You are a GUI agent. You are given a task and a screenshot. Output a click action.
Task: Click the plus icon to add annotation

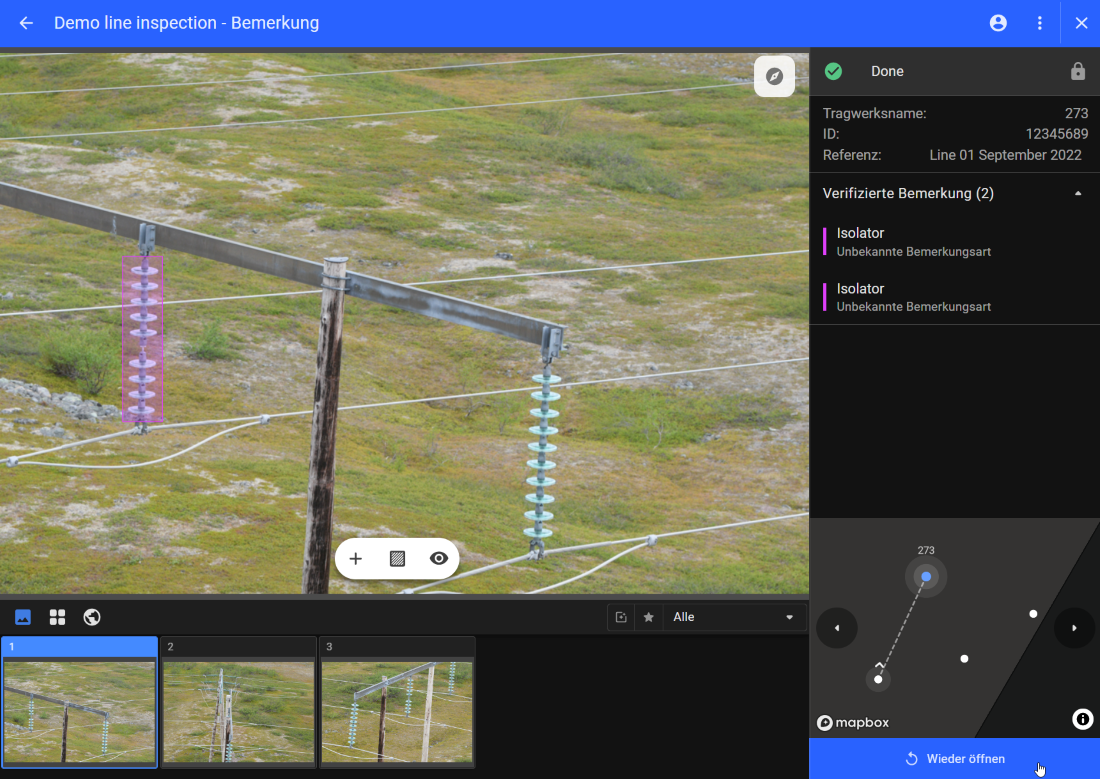pyautogui.click(x=356, y=559)
